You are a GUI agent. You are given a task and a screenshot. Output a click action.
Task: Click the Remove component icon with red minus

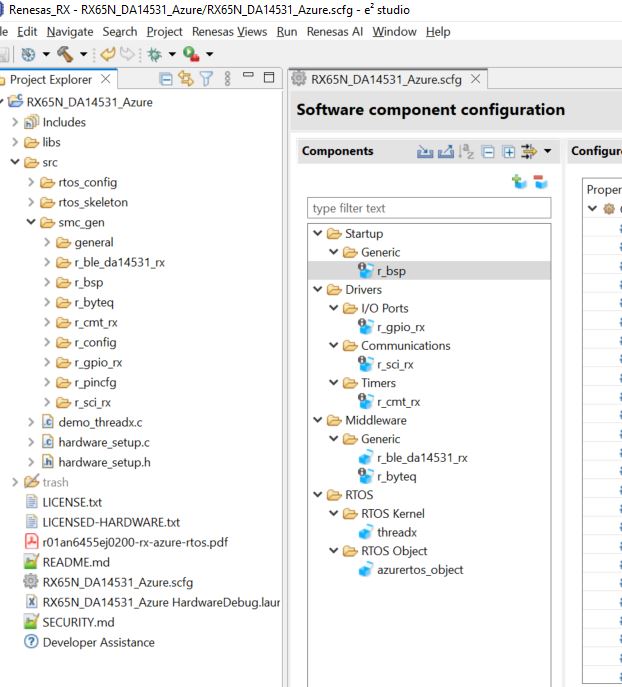pyautogui.click(x=540, y=181)
